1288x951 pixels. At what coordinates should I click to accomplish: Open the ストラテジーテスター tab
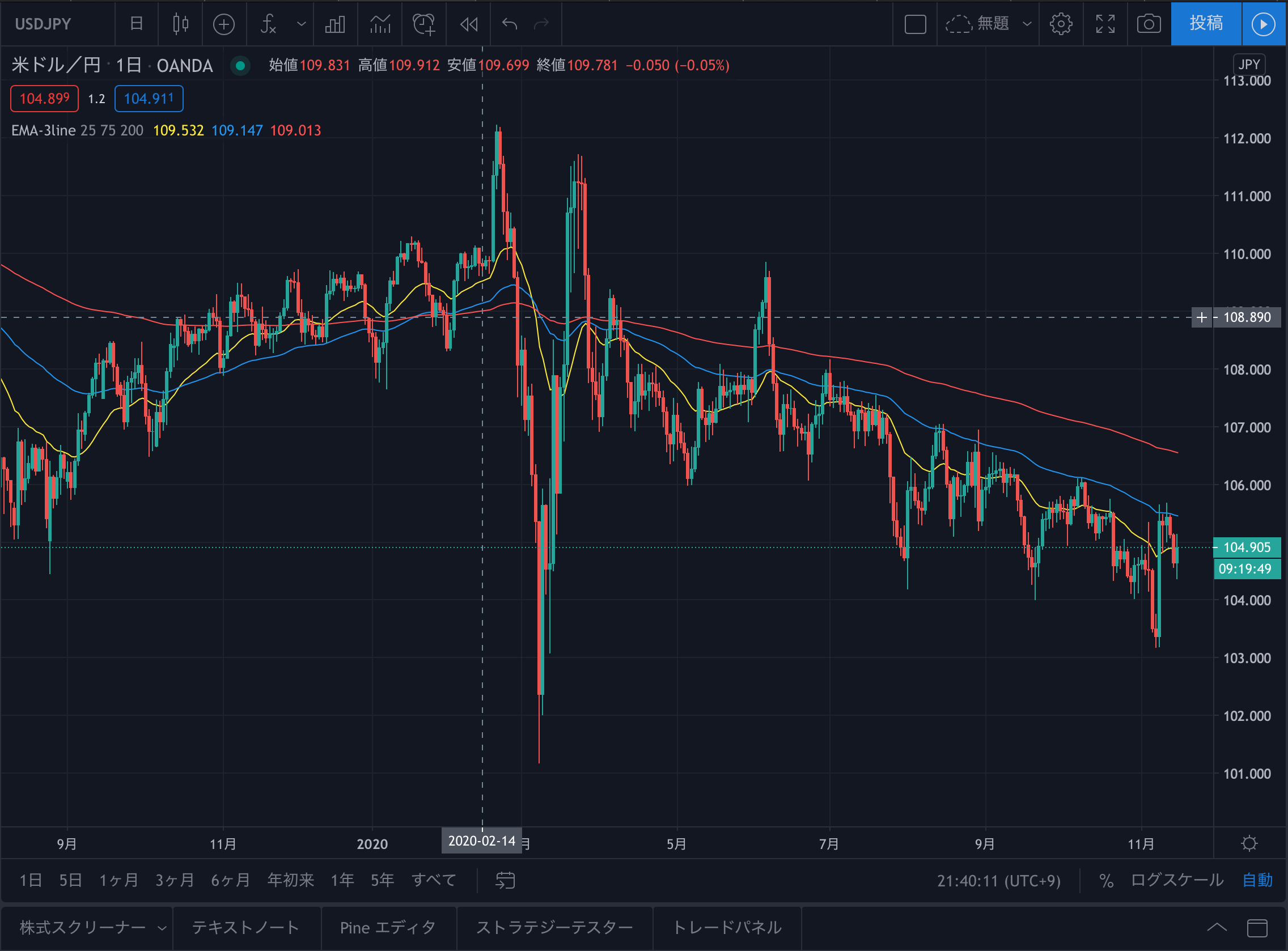554,928
